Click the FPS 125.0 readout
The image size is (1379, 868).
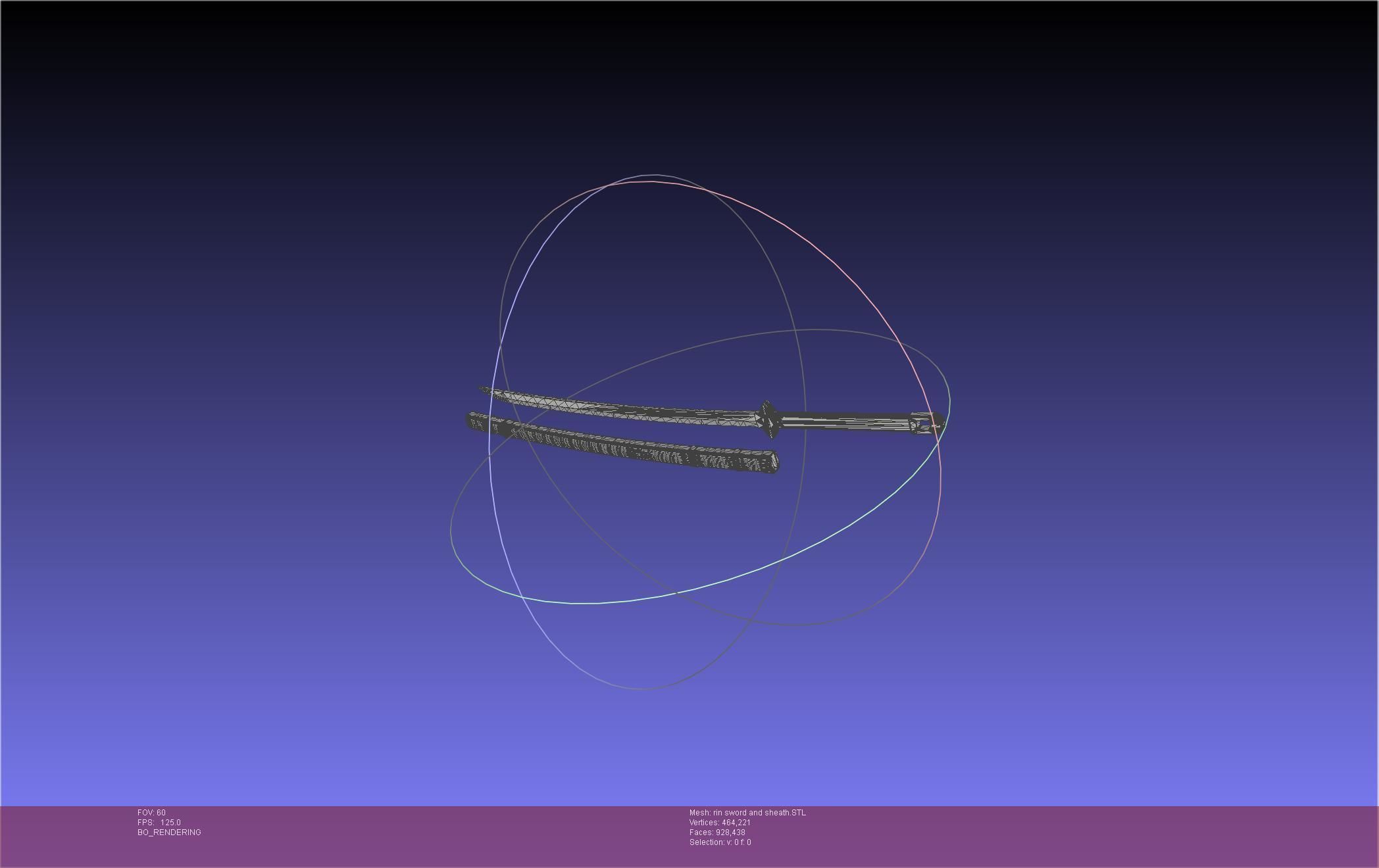pyautogui.click(x=159, y=823)
